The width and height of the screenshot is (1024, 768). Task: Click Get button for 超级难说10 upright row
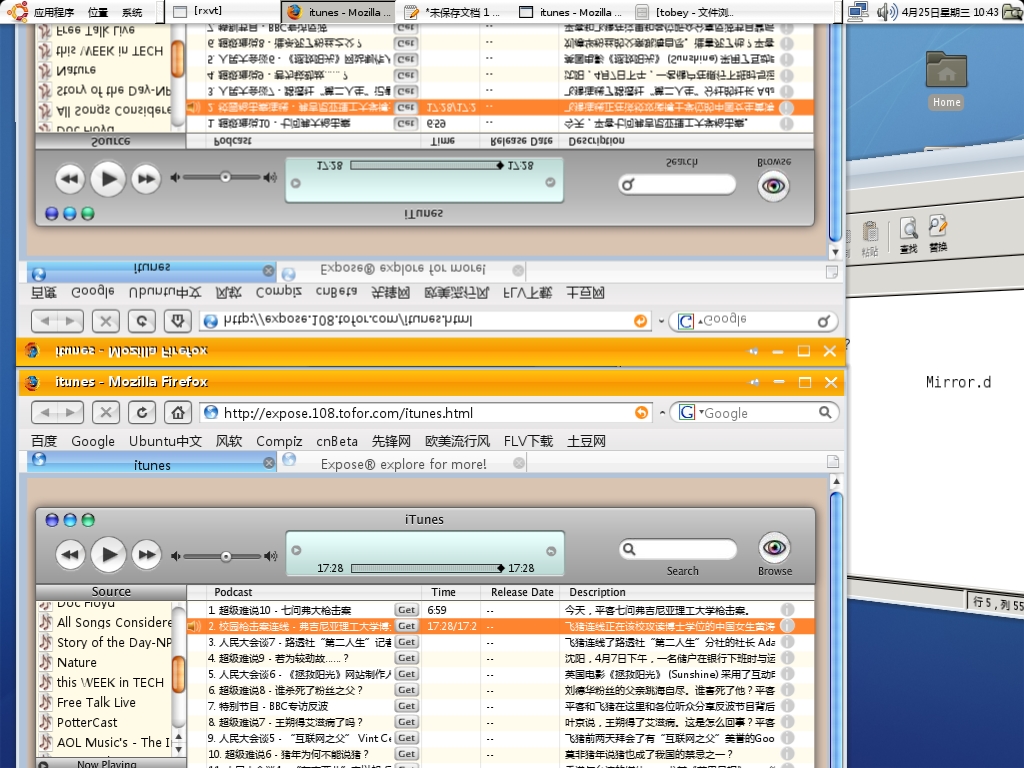click(406, 610)
